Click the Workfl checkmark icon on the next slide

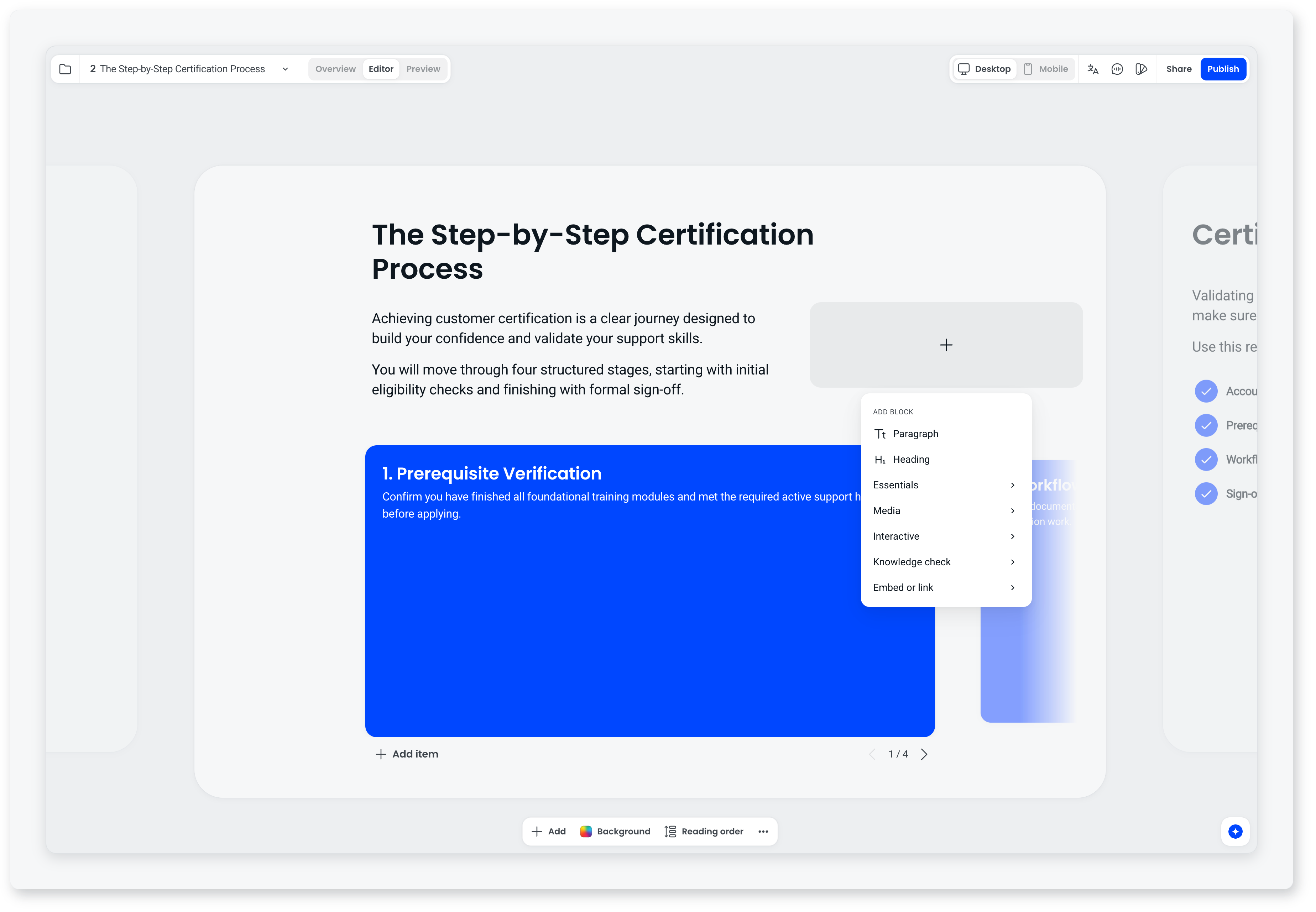pos(1206,460)
